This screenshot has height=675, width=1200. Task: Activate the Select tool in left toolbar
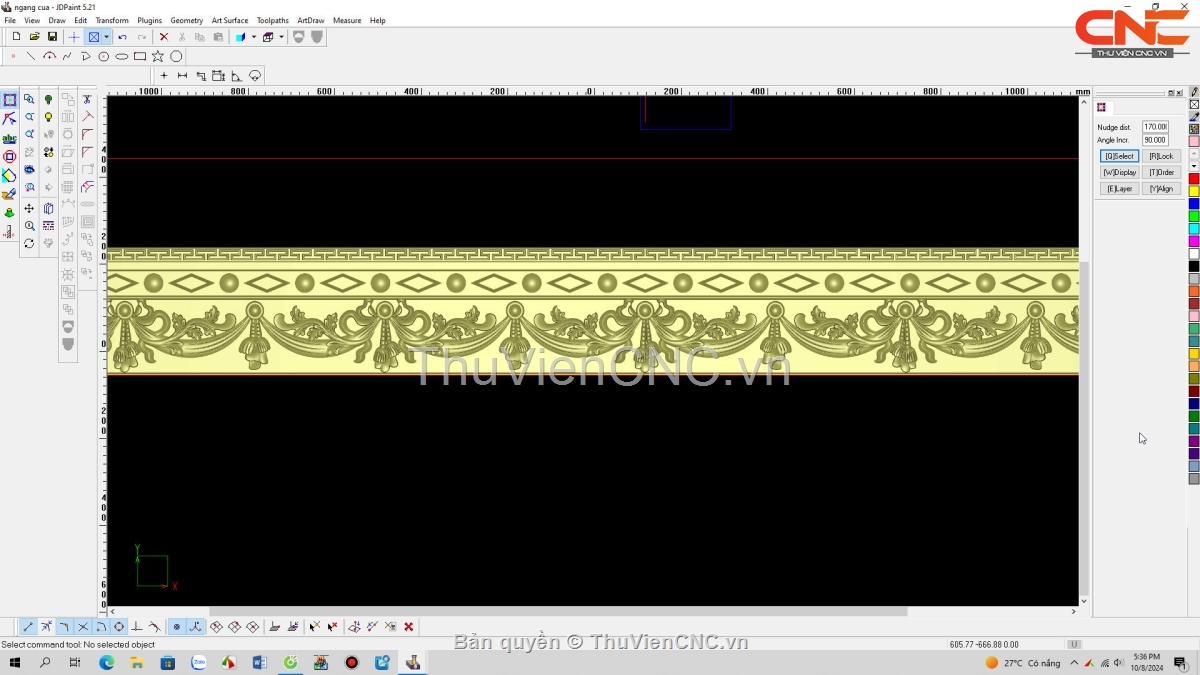[10, 100]
